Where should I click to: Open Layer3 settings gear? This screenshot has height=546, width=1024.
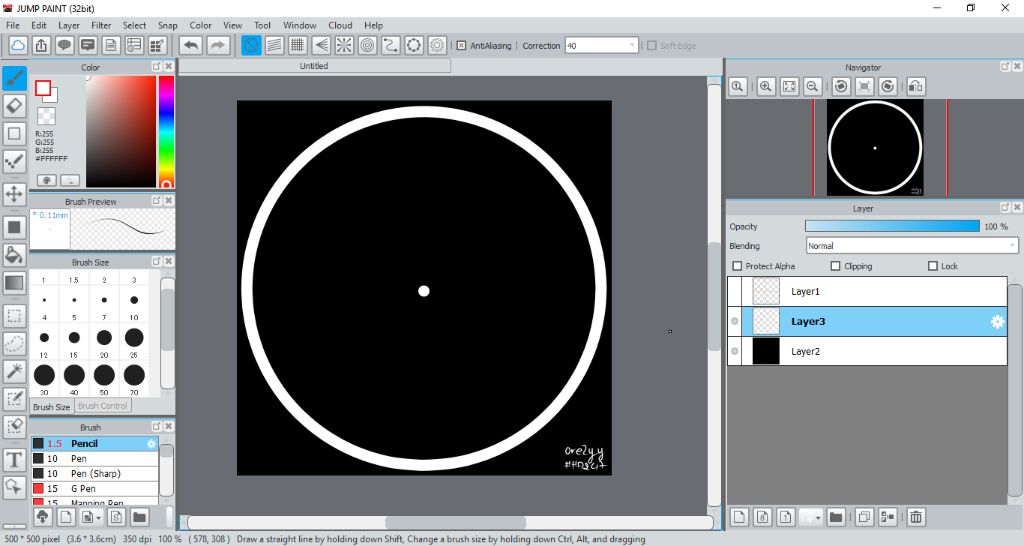[x=997, y=321]
